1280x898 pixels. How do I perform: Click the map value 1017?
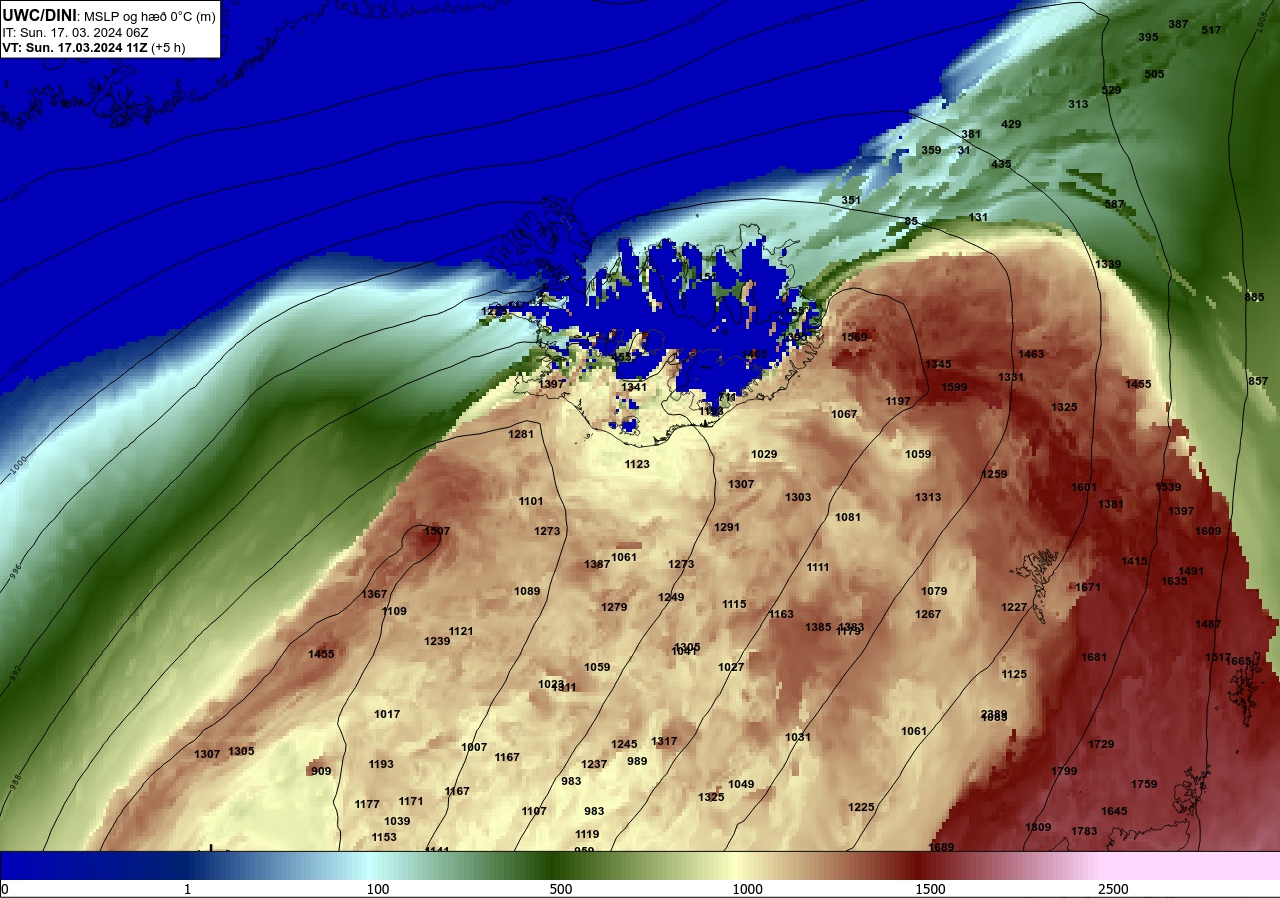[387, 714]
